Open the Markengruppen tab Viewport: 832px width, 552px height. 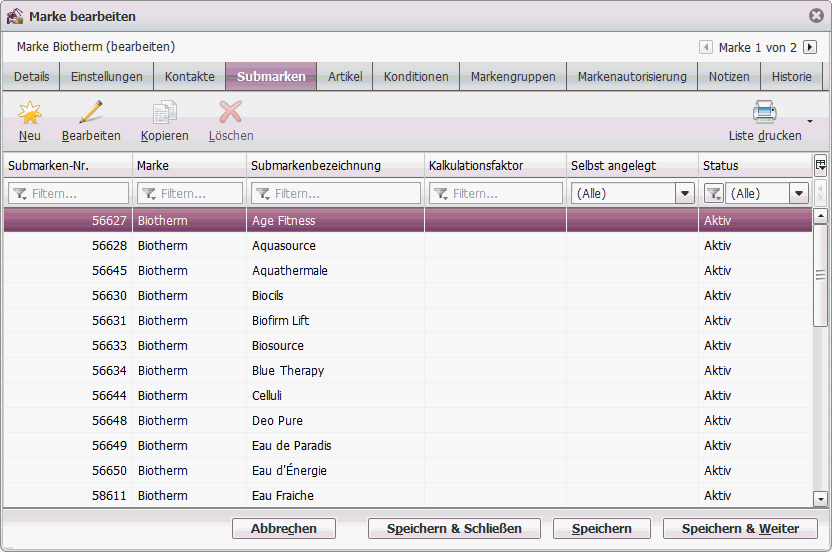click(x=513, y=77)
